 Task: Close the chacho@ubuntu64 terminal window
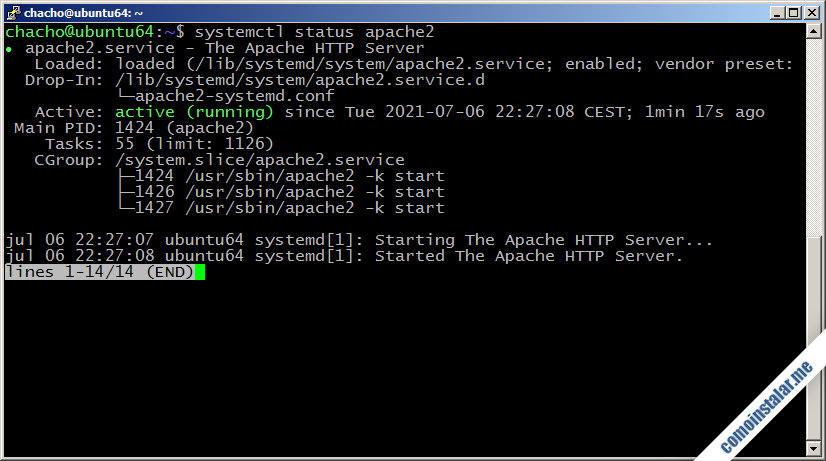click(x=811, y=12)
